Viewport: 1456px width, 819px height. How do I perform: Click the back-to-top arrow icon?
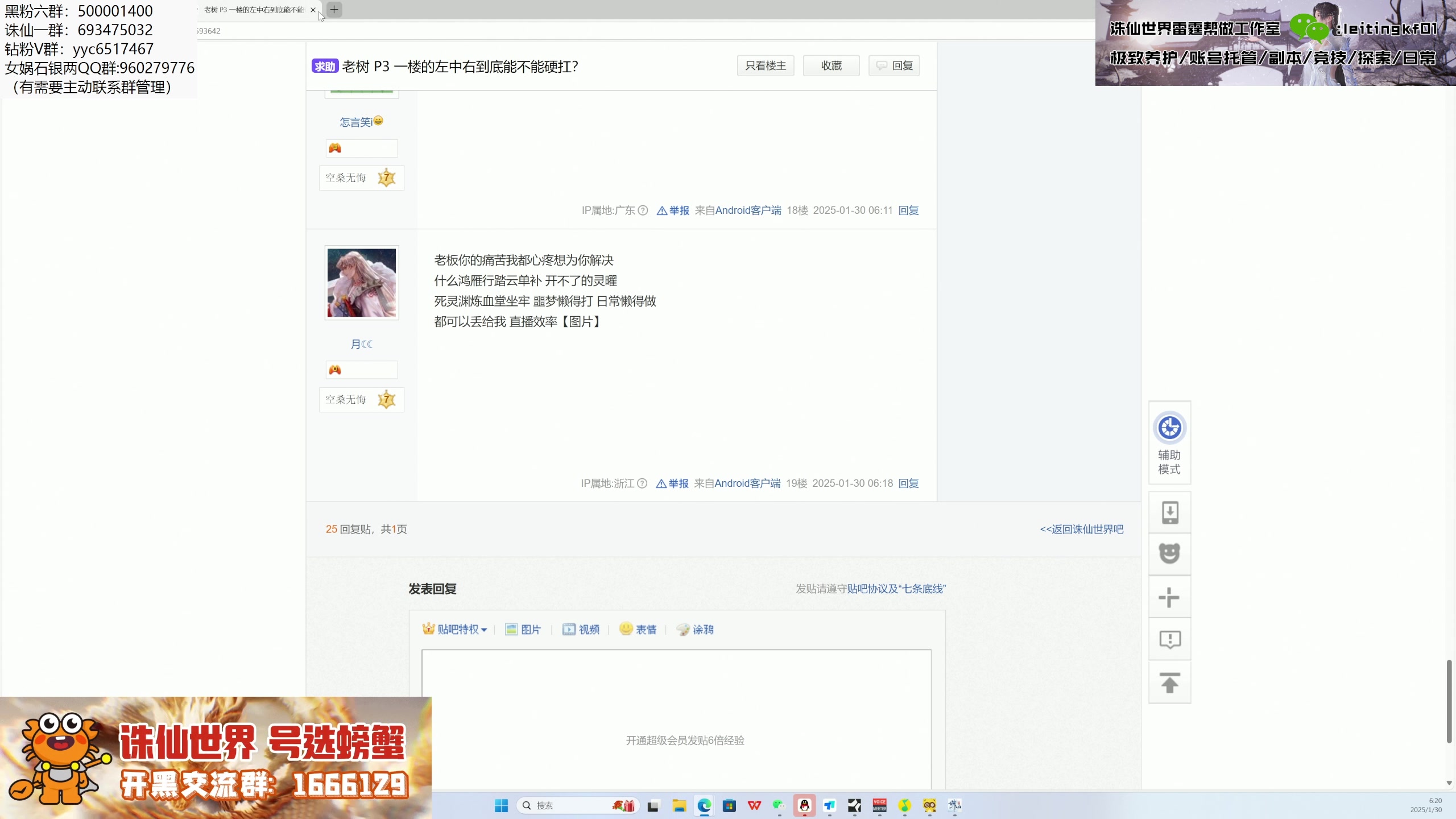point(1169,682)
